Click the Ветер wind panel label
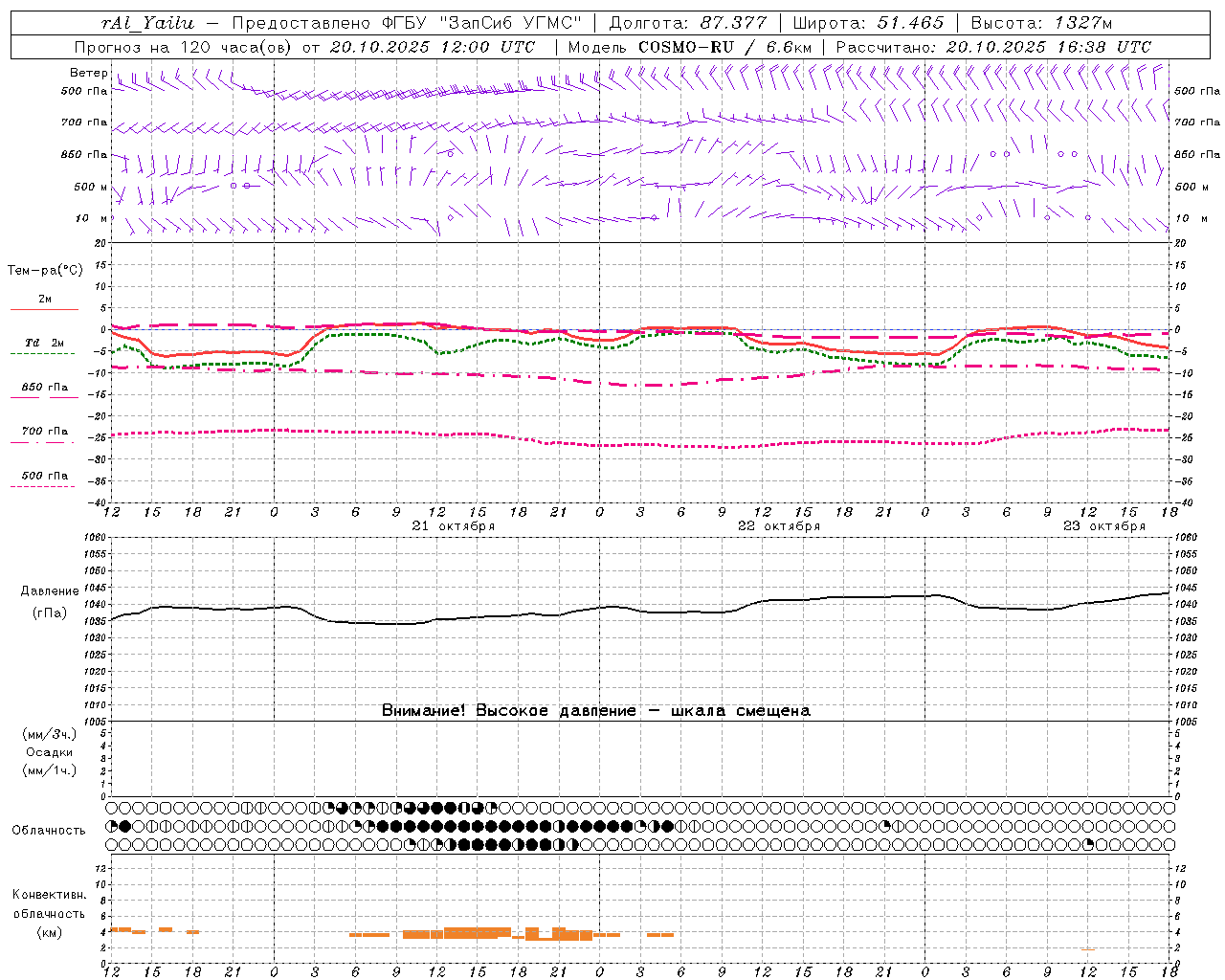1225x980 pixels. pos(89,73)
